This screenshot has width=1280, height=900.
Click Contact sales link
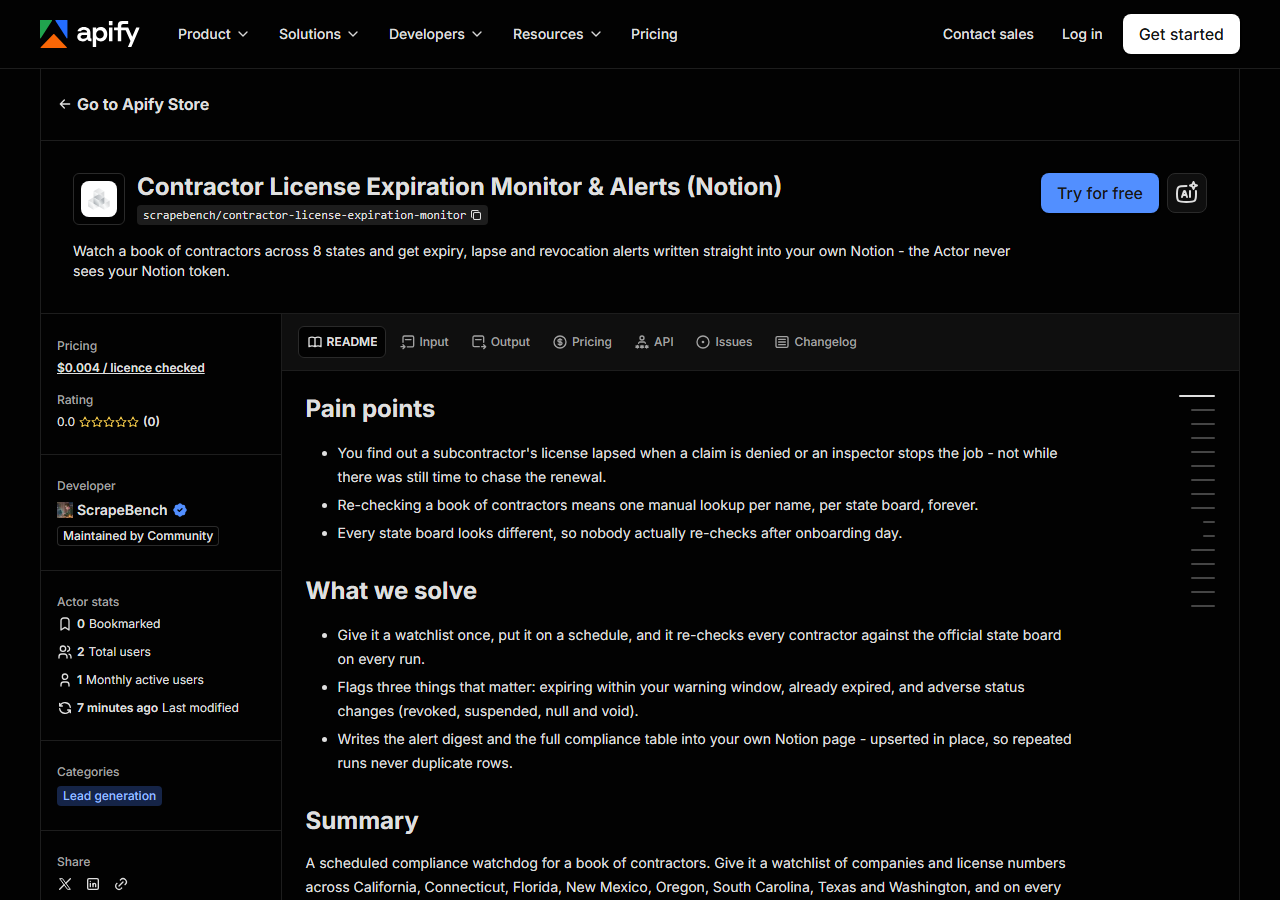point(988,34)
